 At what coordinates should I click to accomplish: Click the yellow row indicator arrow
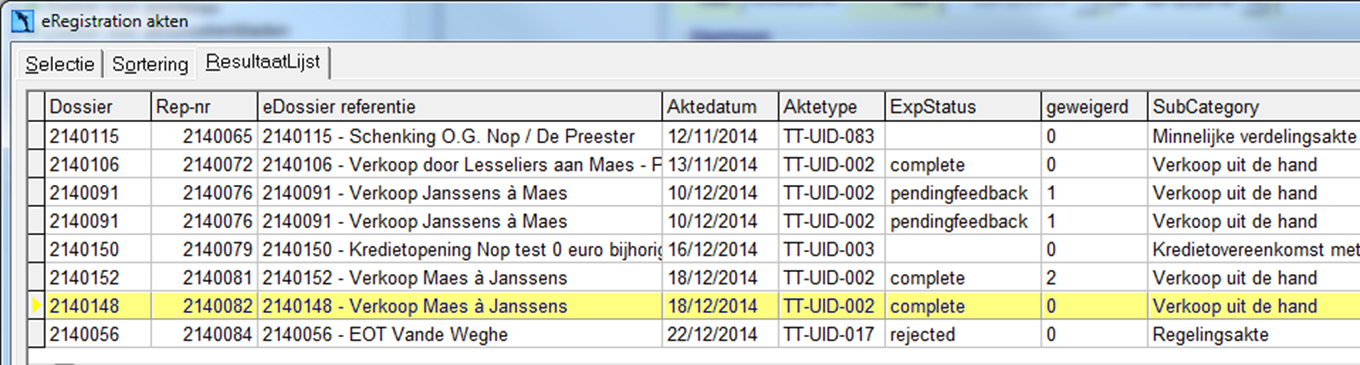tap(37, 306)
